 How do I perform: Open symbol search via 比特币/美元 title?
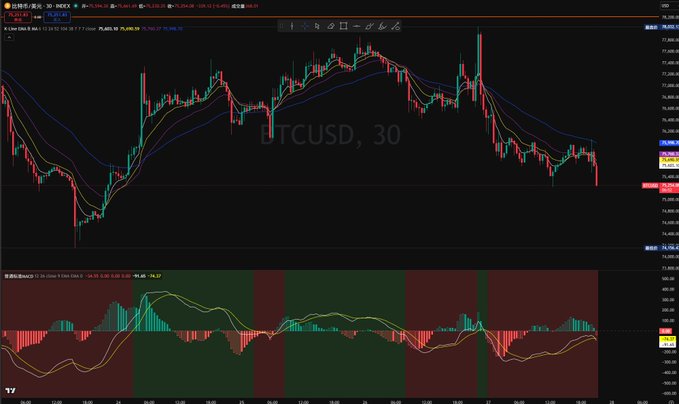(27, 6)
